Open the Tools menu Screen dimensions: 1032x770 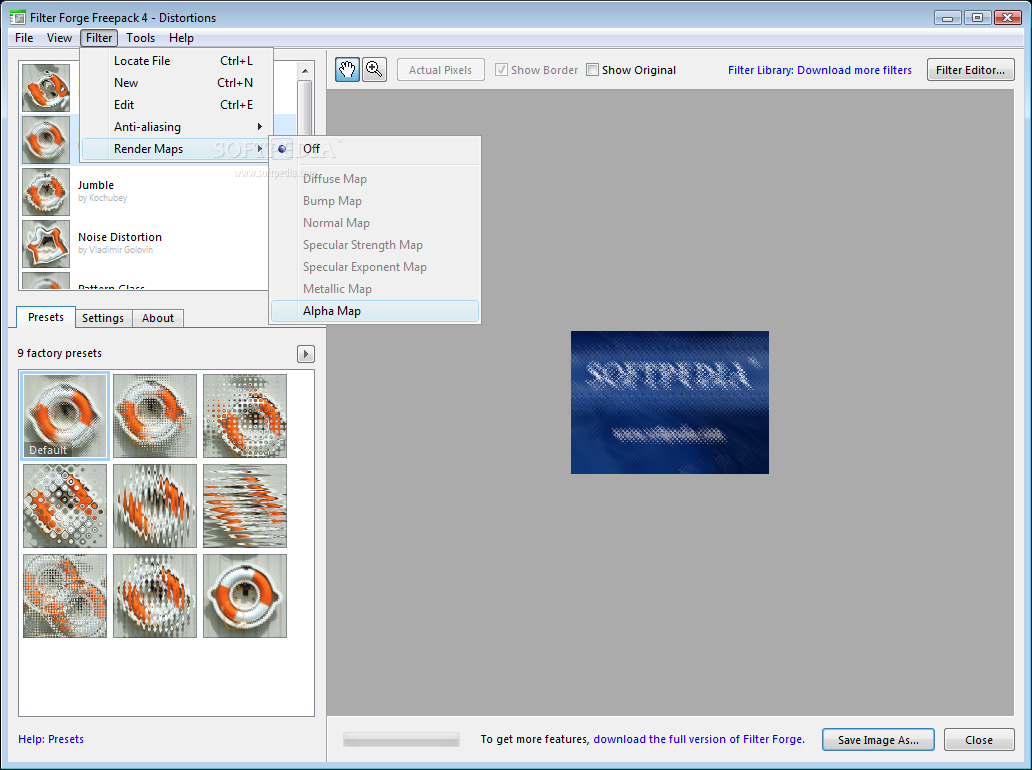pos(140,38)
